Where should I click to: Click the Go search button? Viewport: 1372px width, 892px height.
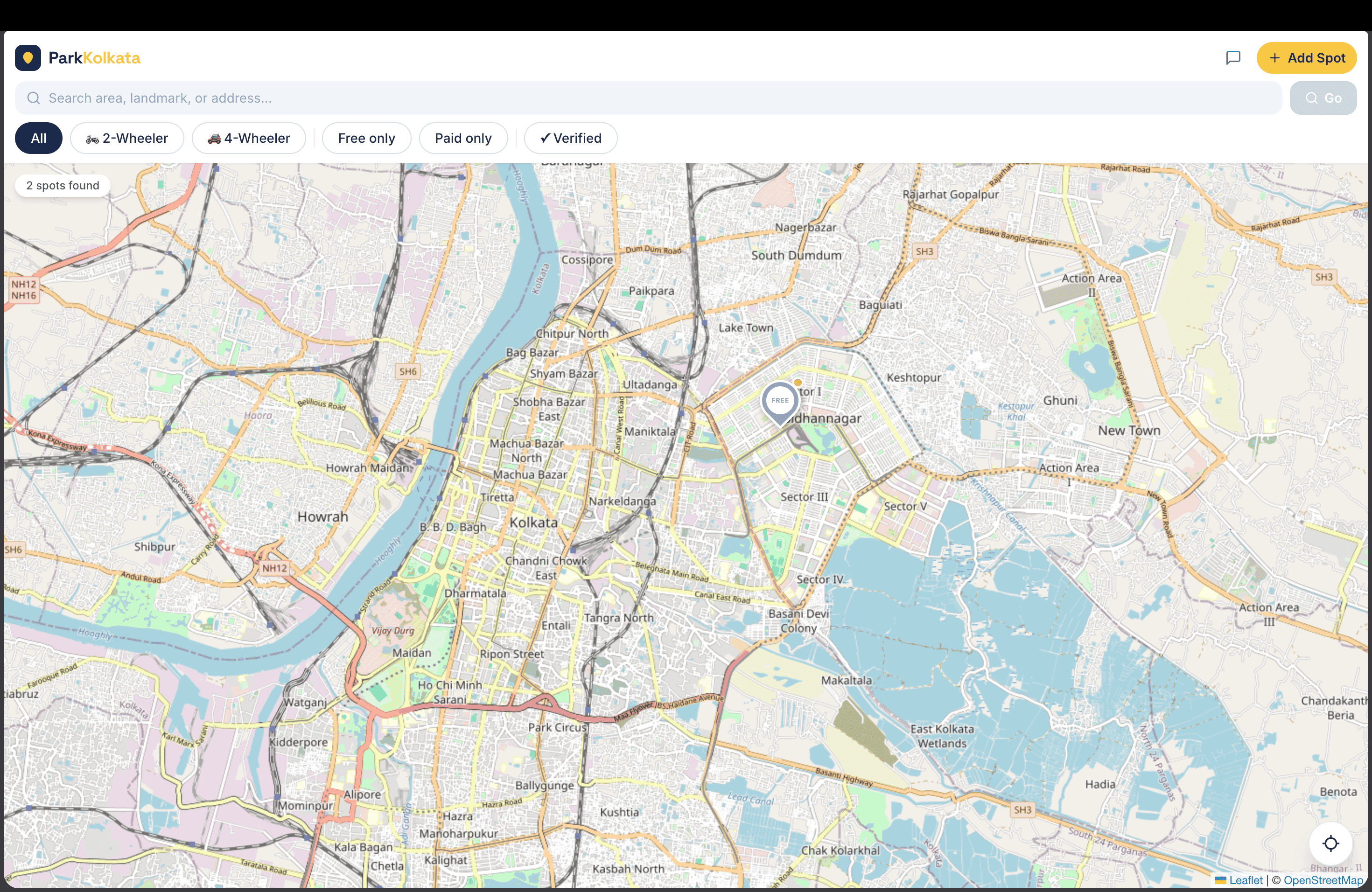coord(1323,98)
